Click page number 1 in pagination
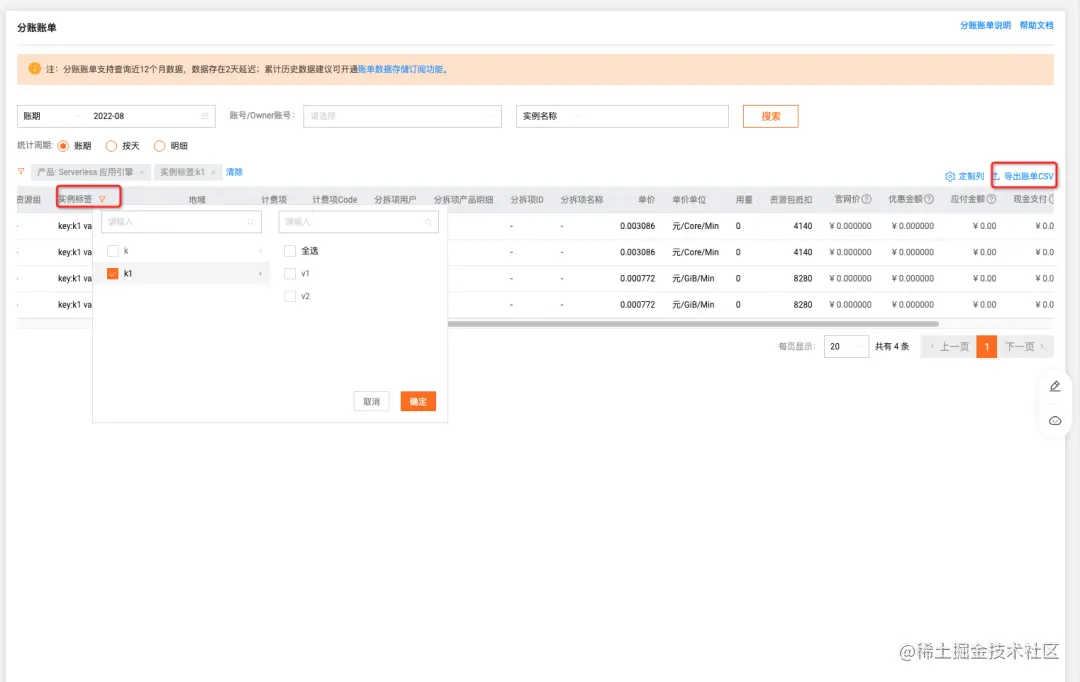Viewport: 1080px width, 682px height. 987,347
